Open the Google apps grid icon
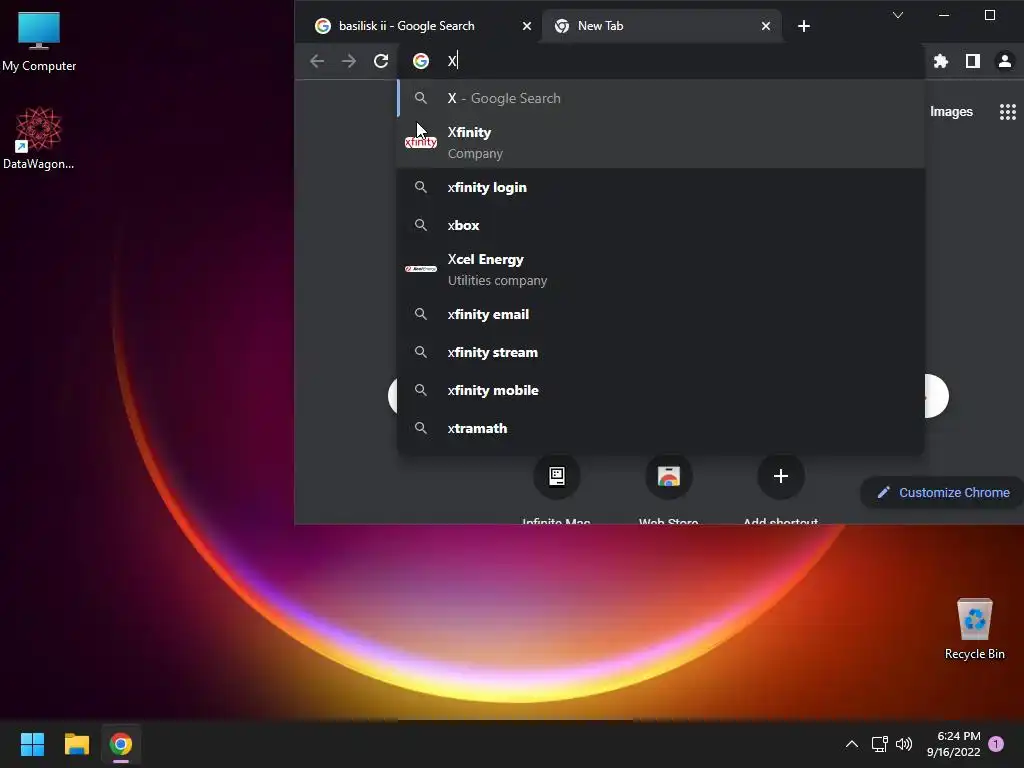The width and height of the screenshot is (1024, 768). pos(1008,112)
